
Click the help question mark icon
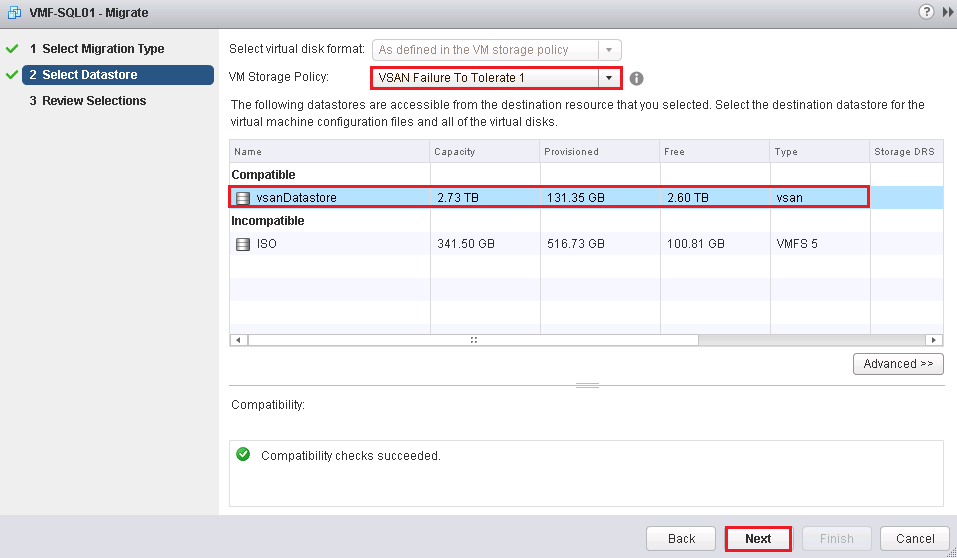pyautogui.click(x=925, y=12)
